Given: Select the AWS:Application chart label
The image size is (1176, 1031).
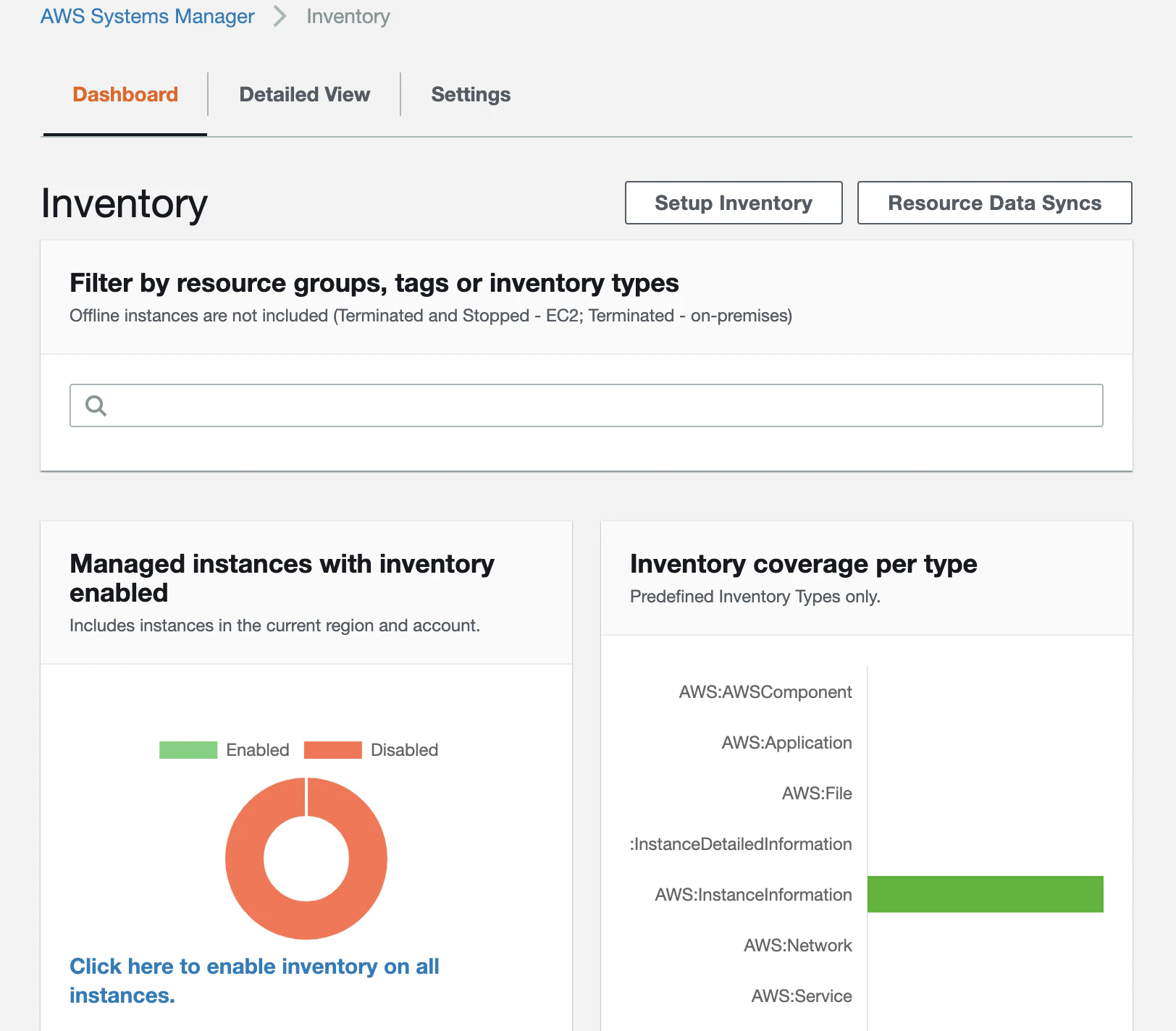Looking at the screenshot, I should 787,743.
